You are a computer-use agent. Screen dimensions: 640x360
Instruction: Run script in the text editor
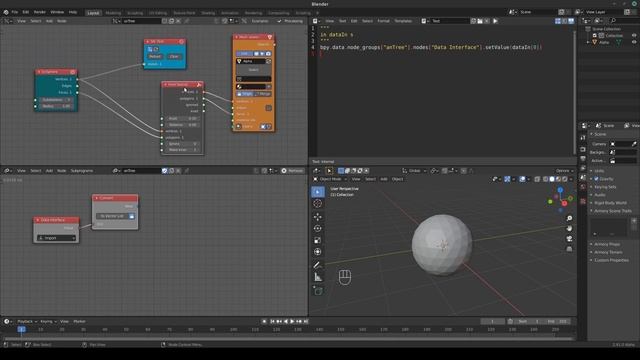[x=495, y=21]
